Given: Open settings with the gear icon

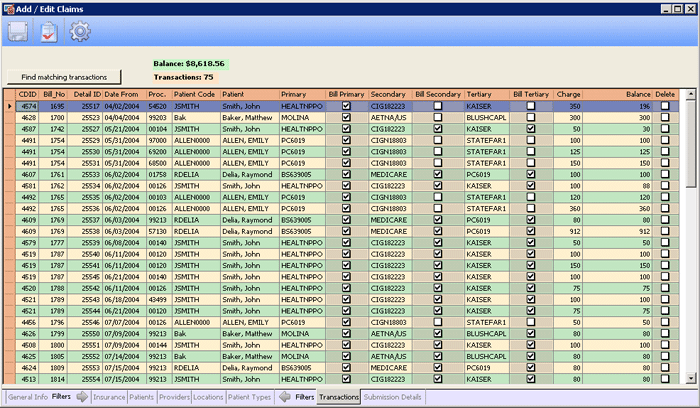Looking at the screenshot, I should [x=80, y=32].
